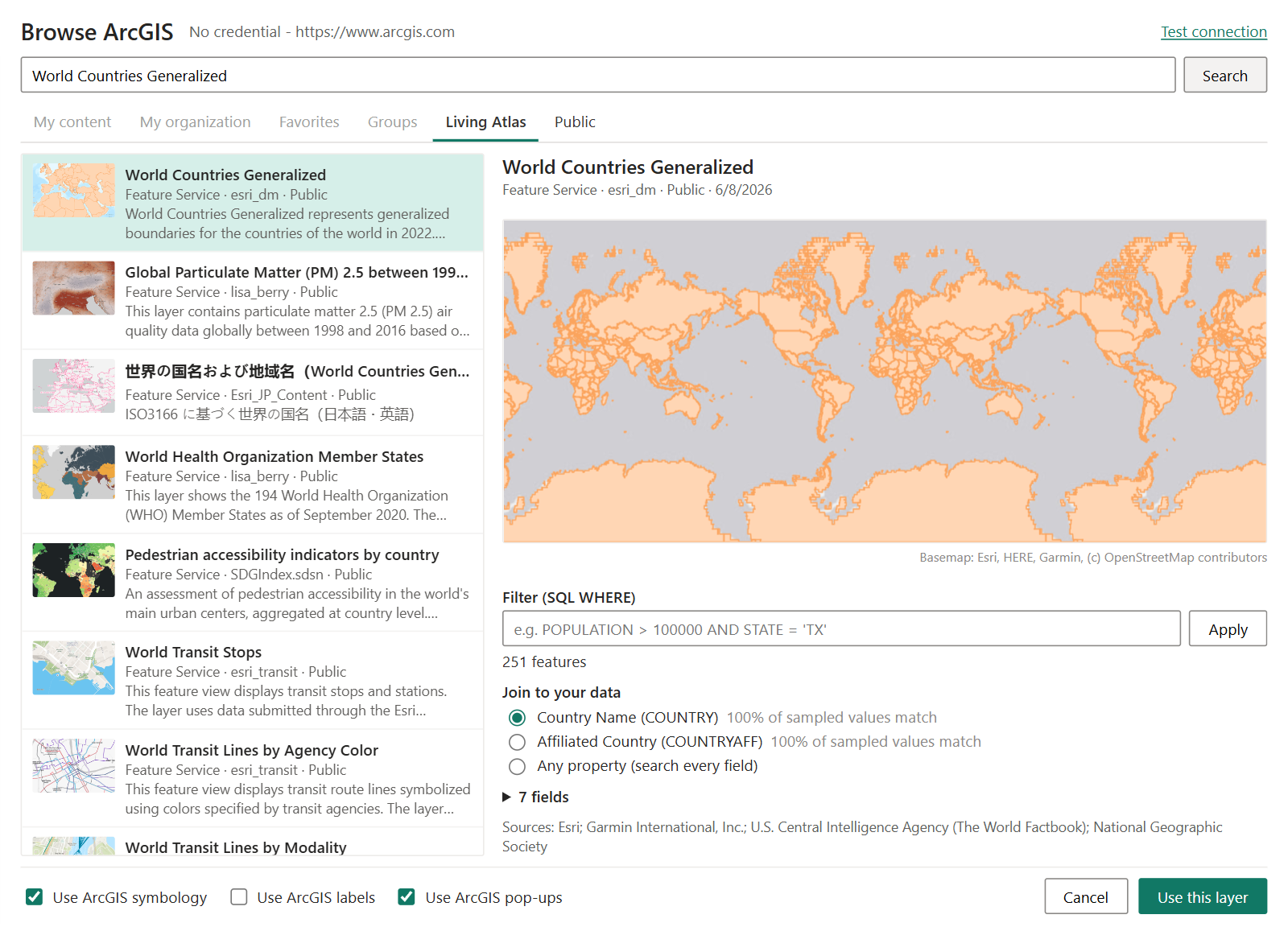The height and width of the screenshot is (927, 1288).
Task: Select World Countries Generalized thumbnail in results
Action: [74, 190]
